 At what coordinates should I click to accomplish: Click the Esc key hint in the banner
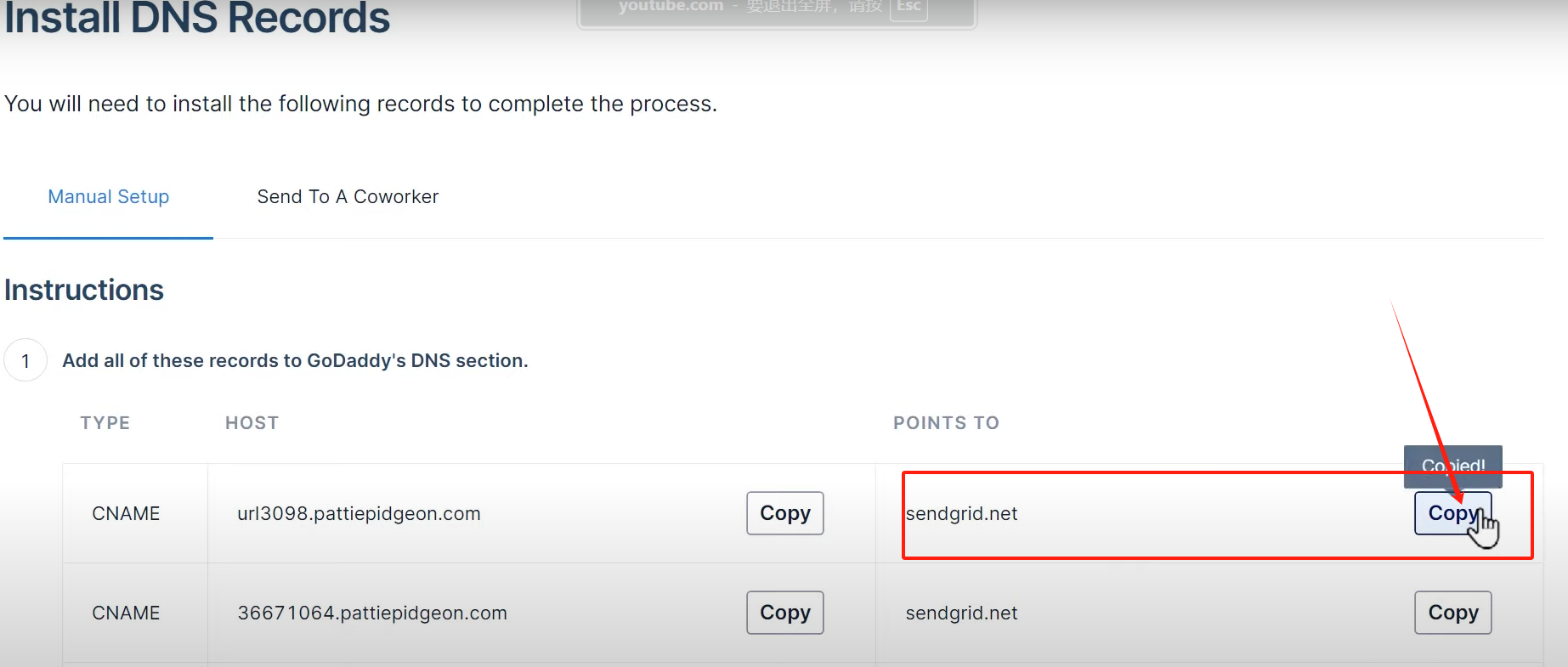908,7
